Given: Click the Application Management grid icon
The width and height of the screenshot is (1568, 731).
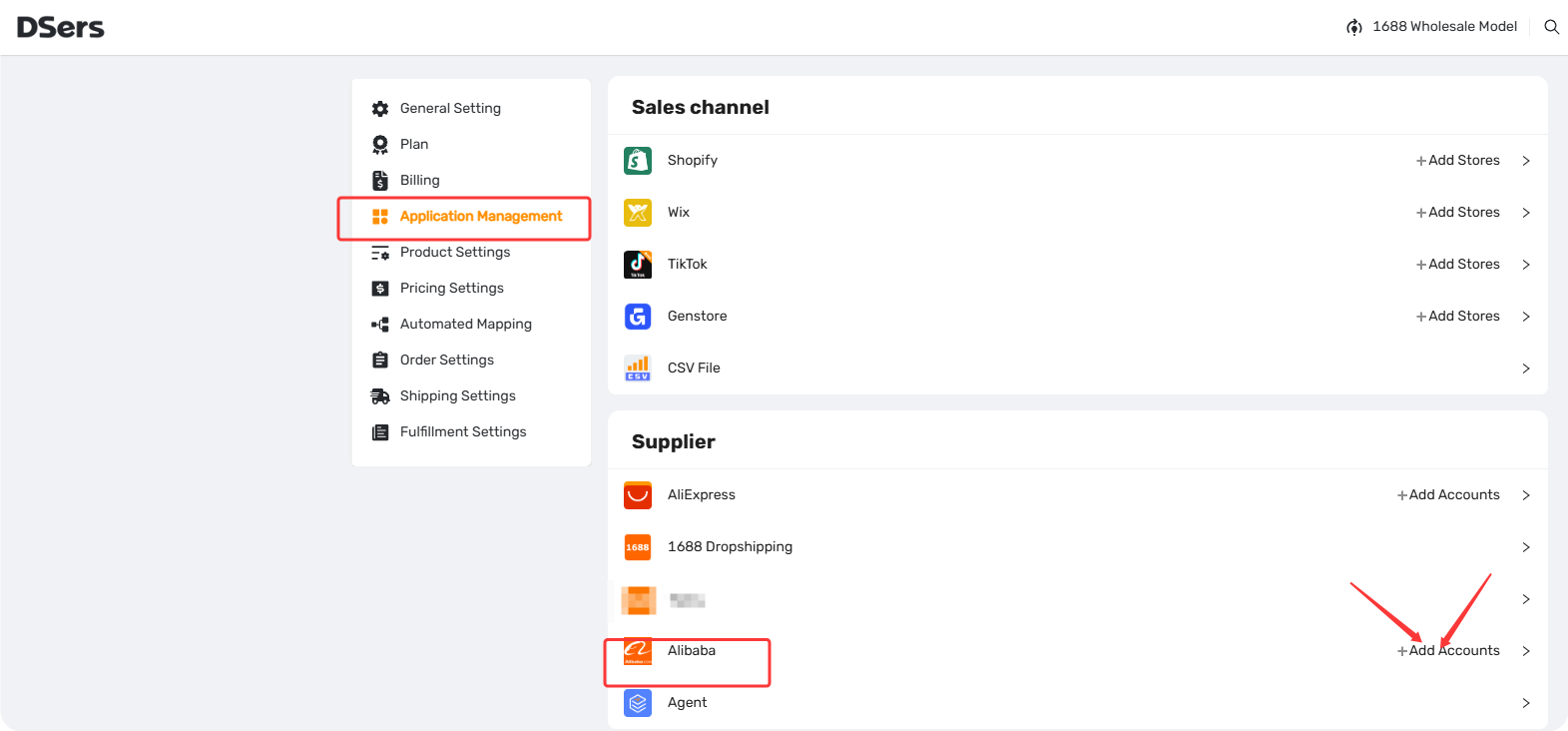Looking at the screenshot, I should [x=380, y=217].
